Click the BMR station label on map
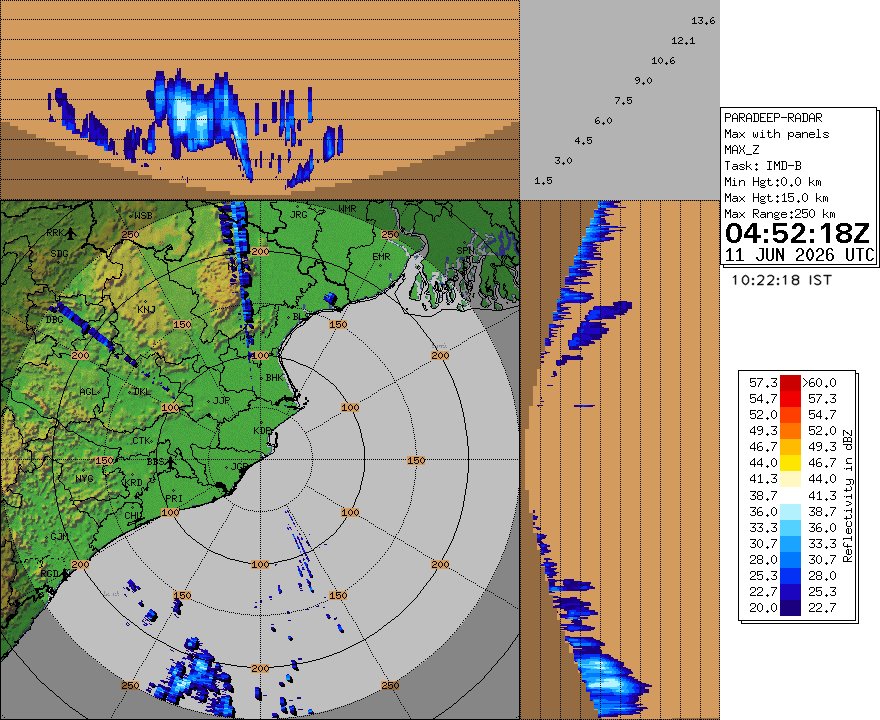 point(381,256)
